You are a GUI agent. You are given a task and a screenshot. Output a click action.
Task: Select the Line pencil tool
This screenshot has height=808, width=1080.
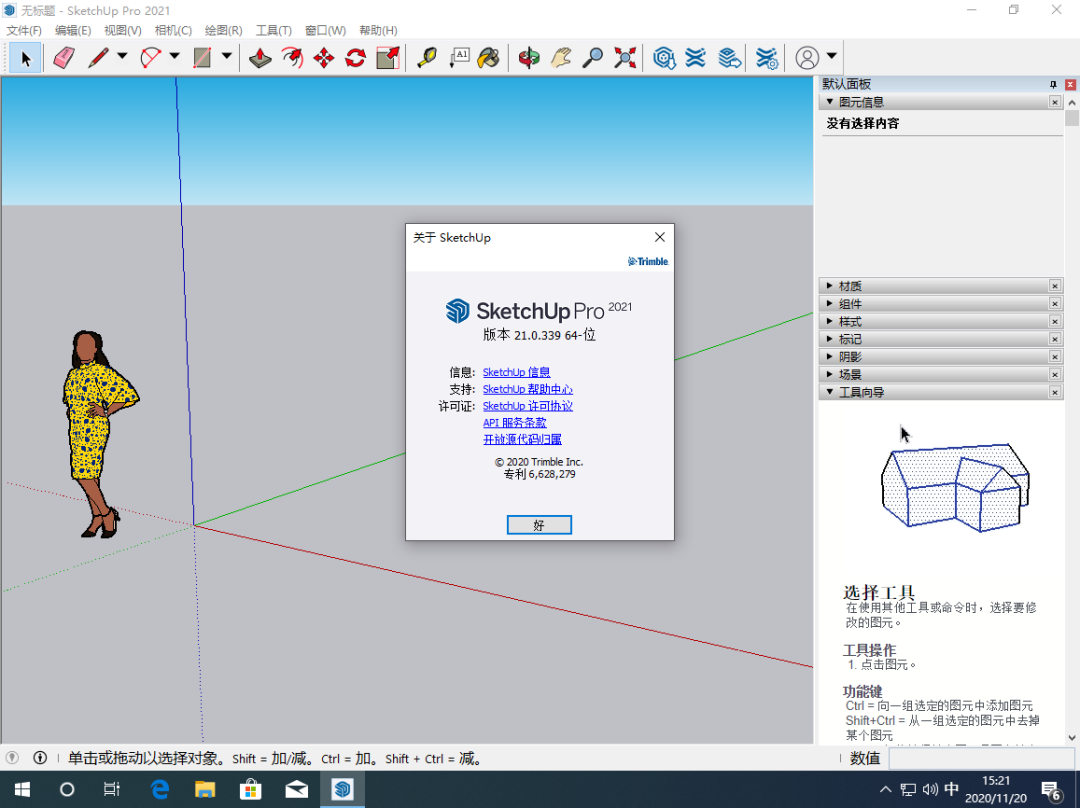(98, 57)
